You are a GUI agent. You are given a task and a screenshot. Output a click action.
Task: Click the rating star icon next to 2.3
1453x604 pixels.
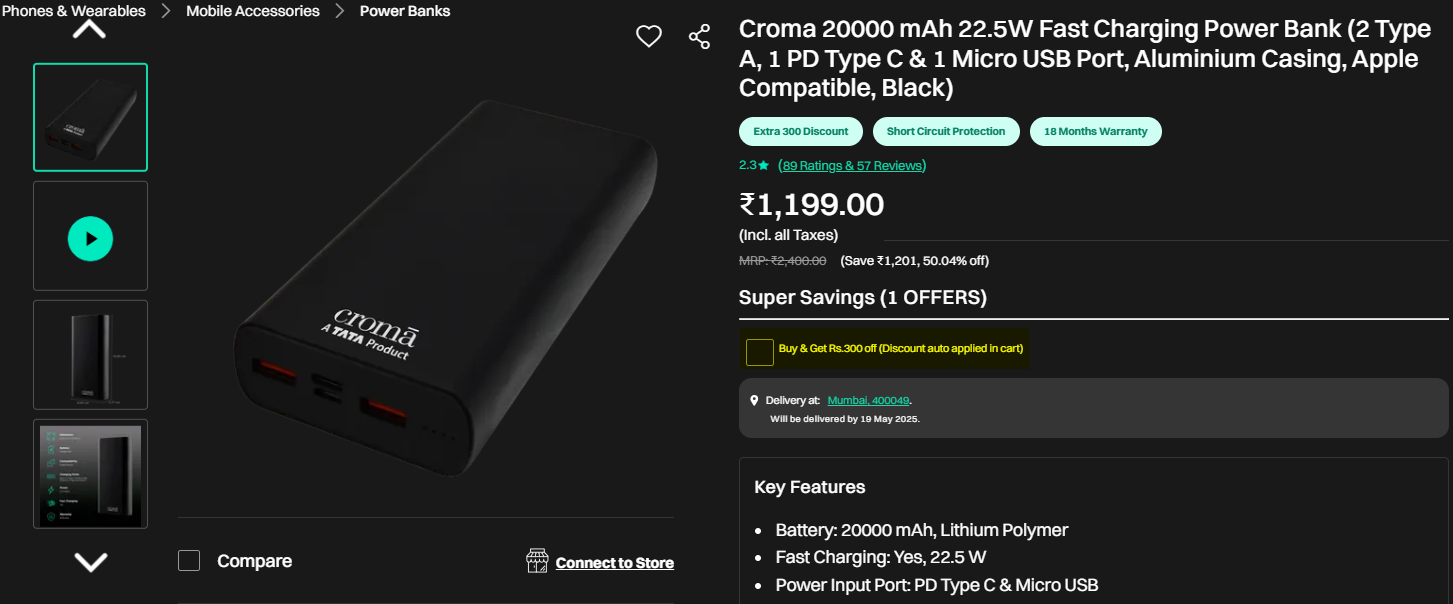pyautogui.click(x=764, y=165)
